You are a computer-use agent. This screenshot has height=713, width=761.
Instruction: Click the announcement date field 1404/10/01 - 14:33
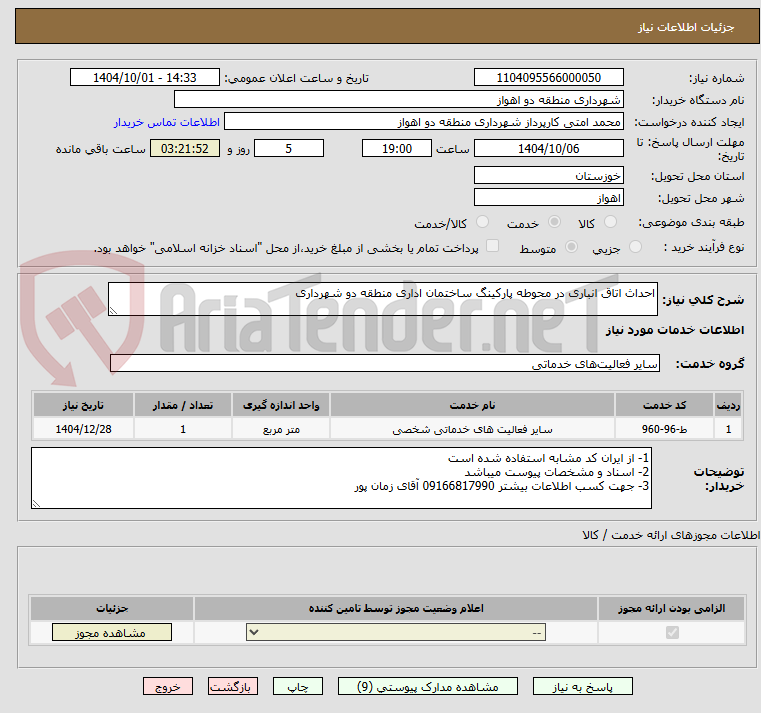click(x=145, y=78)
